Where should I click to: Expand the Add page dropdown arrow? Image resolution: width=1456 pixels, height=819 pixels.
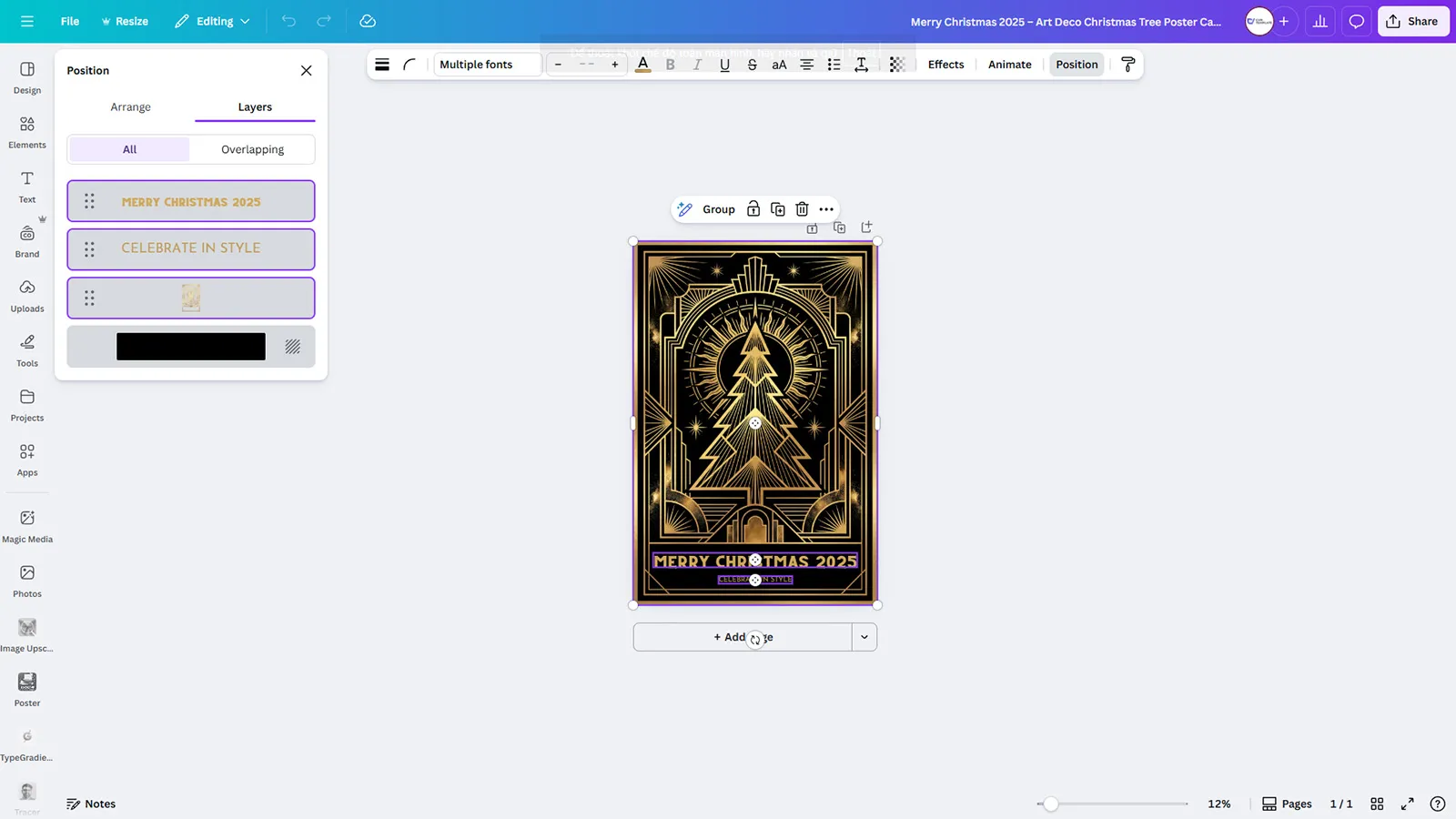(x=864, y=637)
